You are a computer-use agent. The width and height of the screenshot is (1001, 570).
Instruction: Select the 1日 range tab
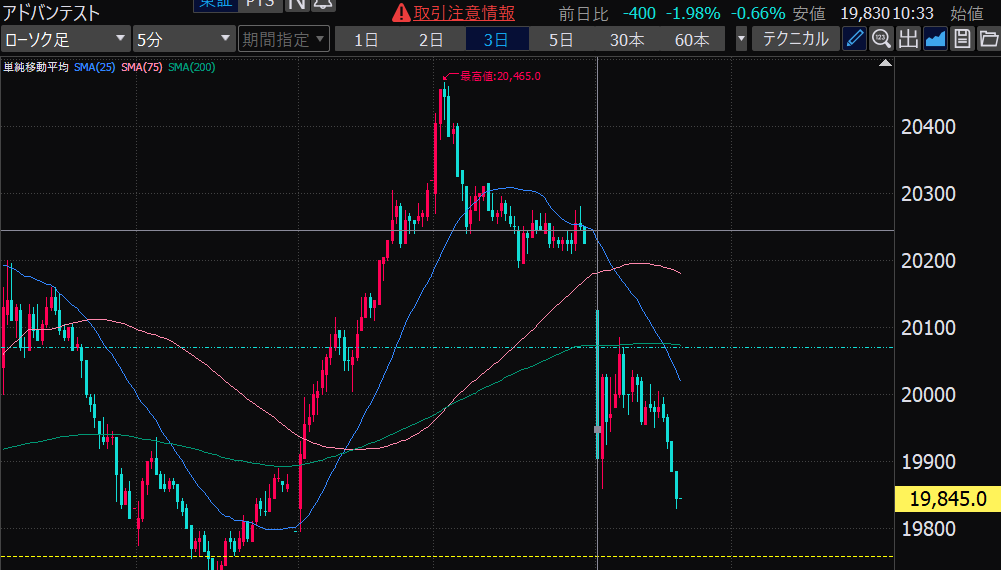(366, 40)
